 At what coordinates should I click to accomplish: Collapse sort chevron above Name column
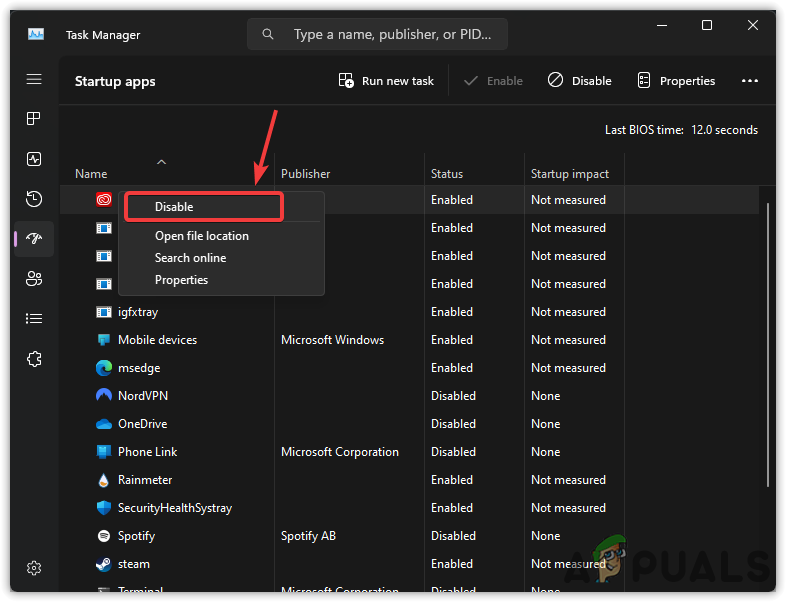[x=161, y=161]
